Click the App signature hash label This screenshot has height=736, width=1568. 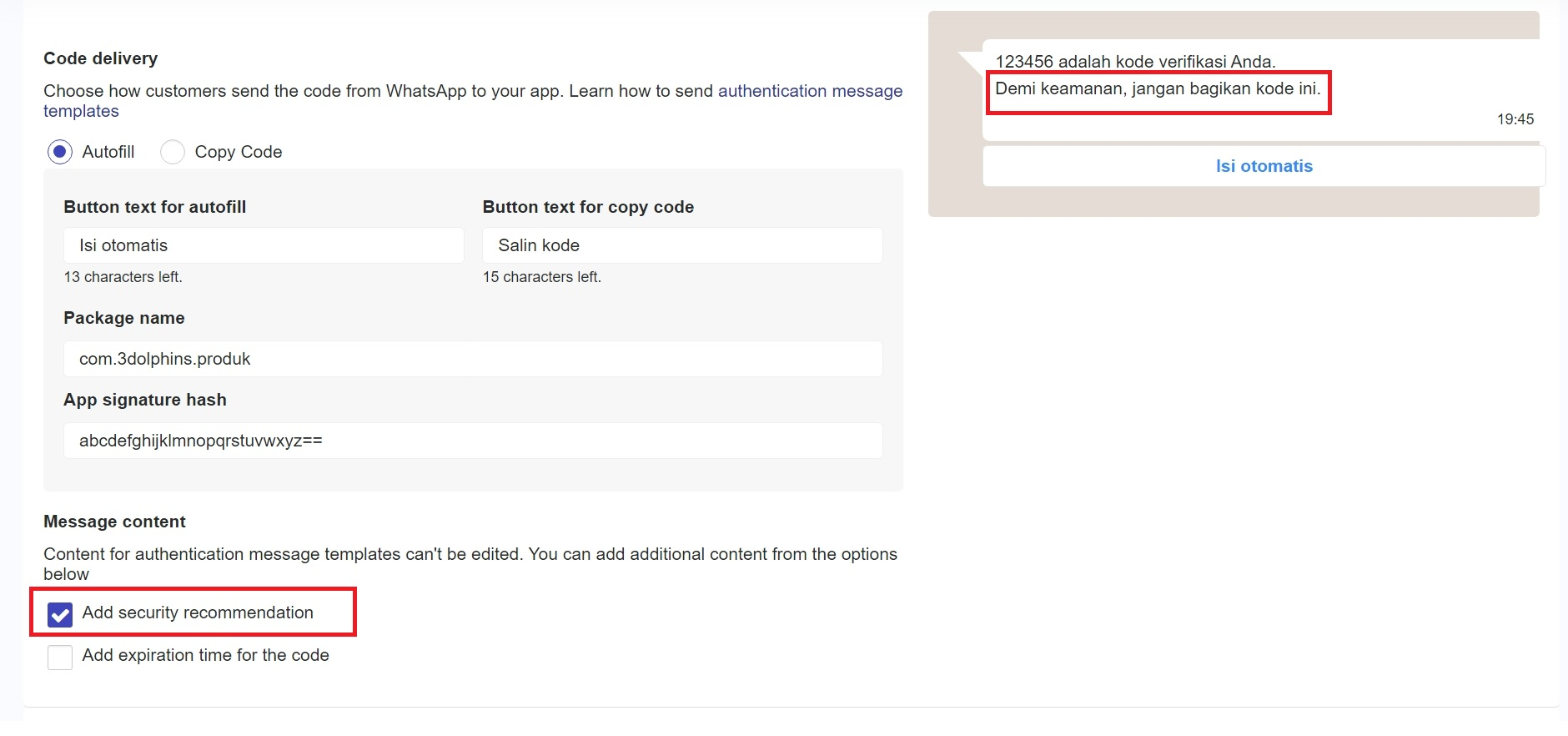coord(145,400)
